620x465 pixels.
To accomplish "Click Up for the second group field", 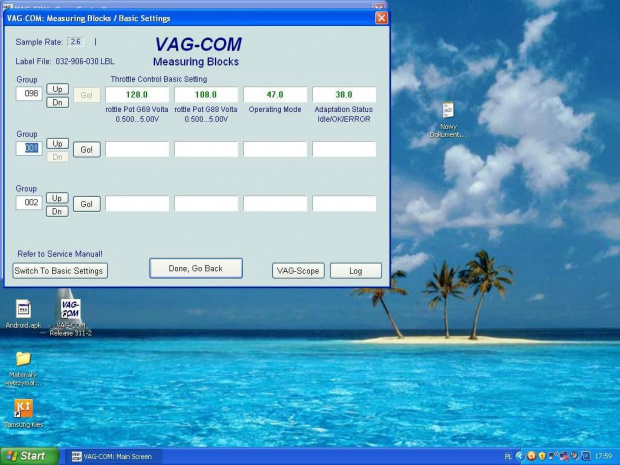I will pyautogui.click(x=57, y=144).
